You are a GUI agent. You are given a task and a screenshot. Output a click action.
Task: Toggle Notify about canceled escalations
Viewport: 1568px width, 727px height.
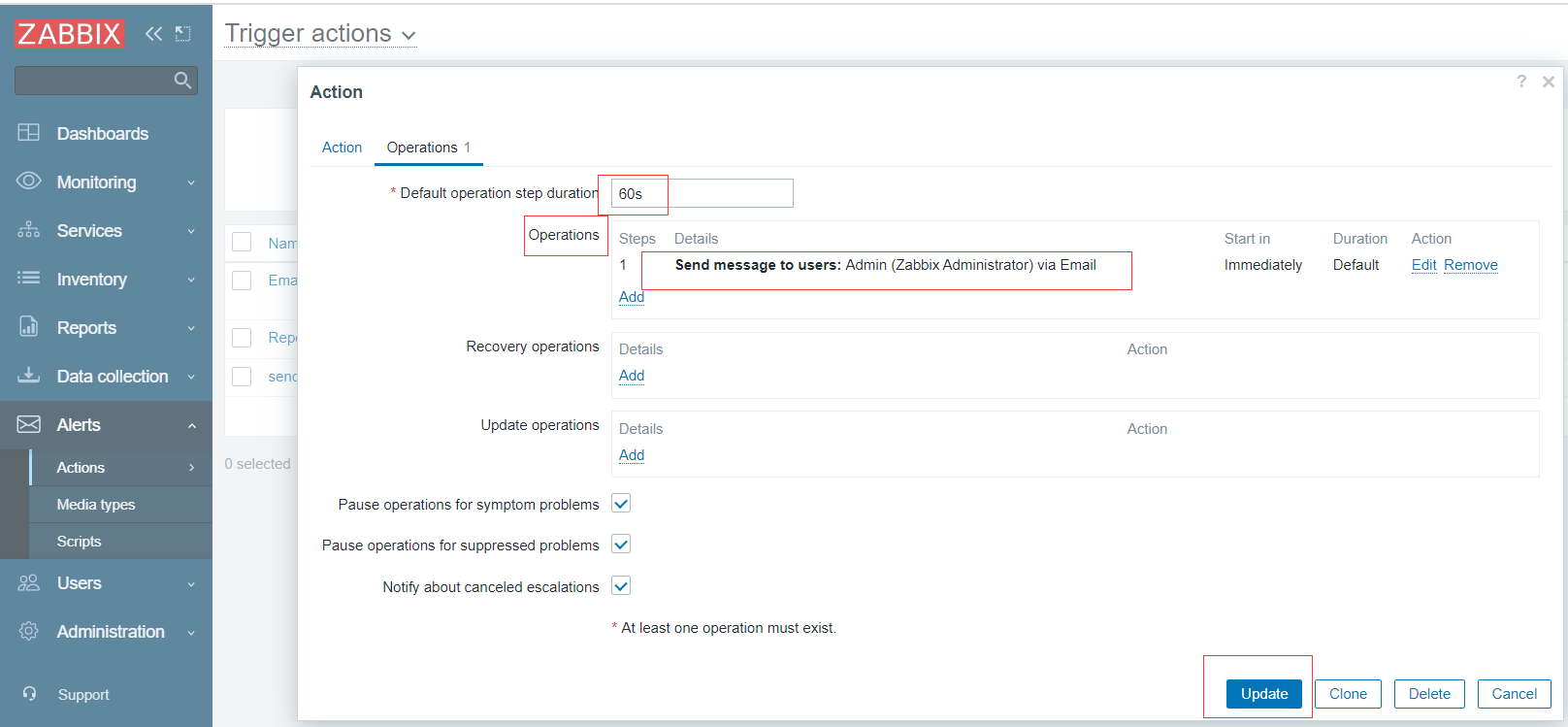[622, 585]
